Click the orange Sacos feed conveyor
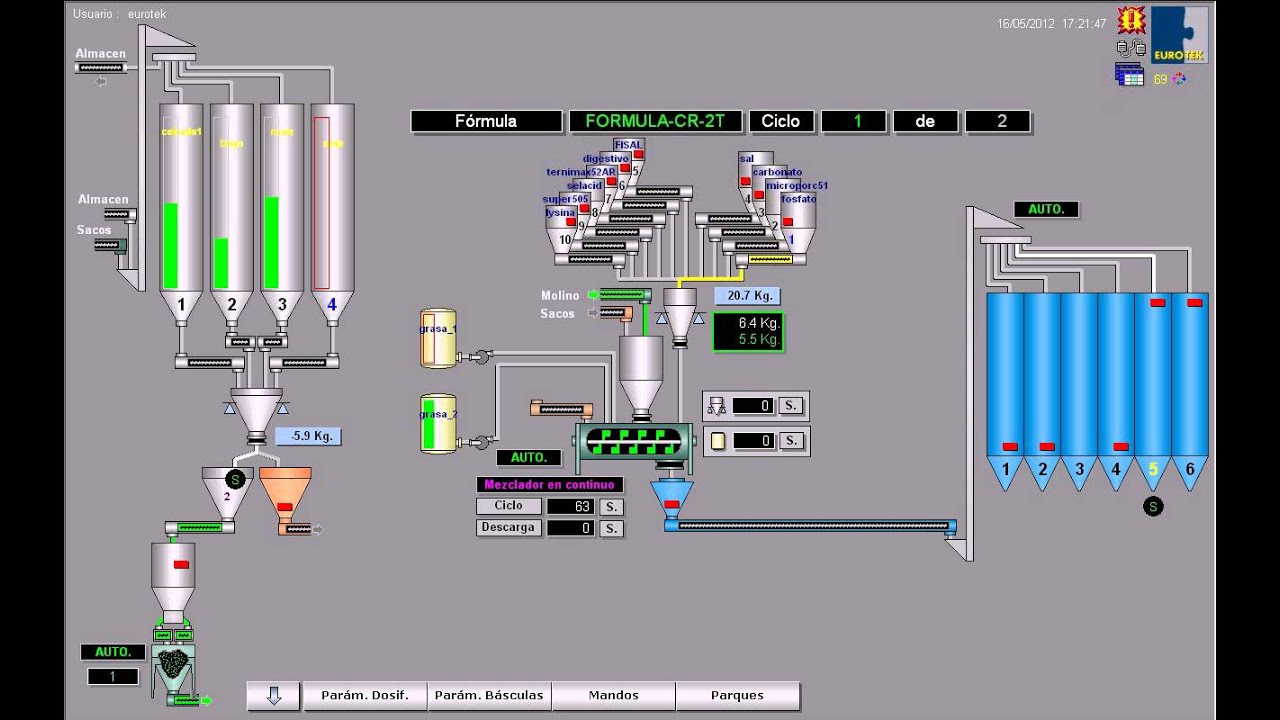 (x=617, y=314)
